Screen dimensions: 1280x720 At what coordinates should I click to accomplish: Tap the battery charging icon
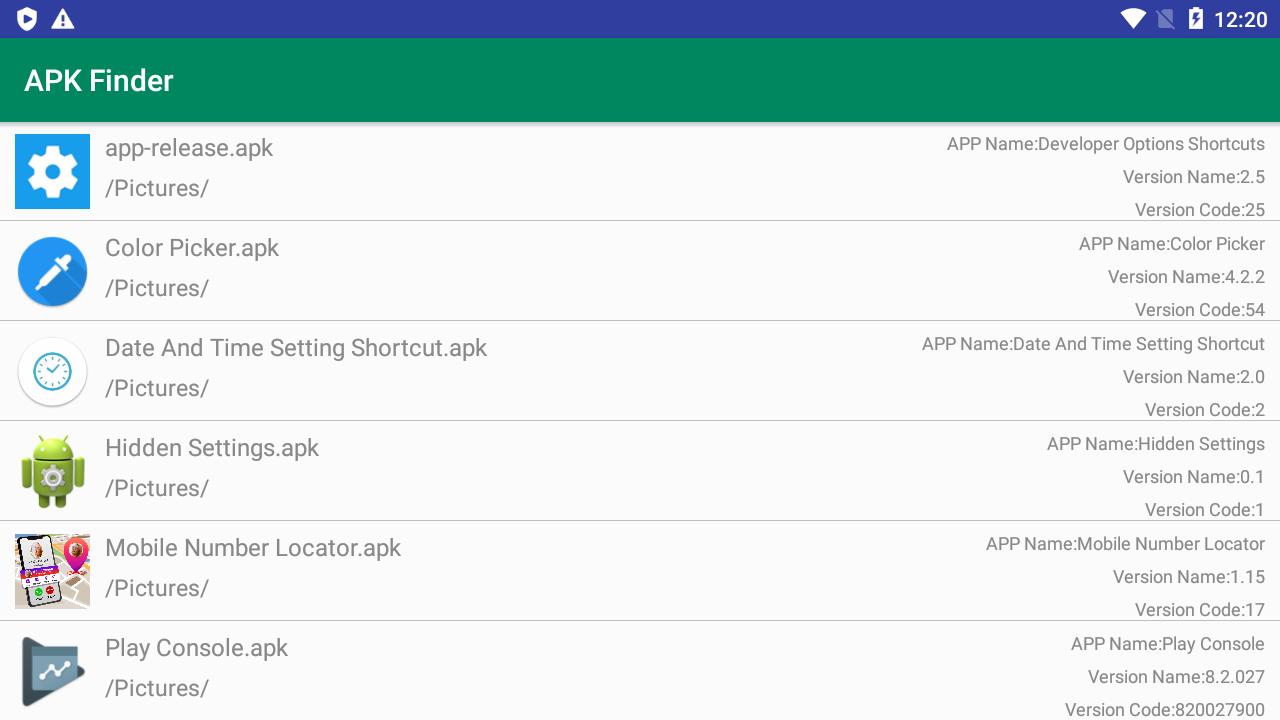point(1196,19)
